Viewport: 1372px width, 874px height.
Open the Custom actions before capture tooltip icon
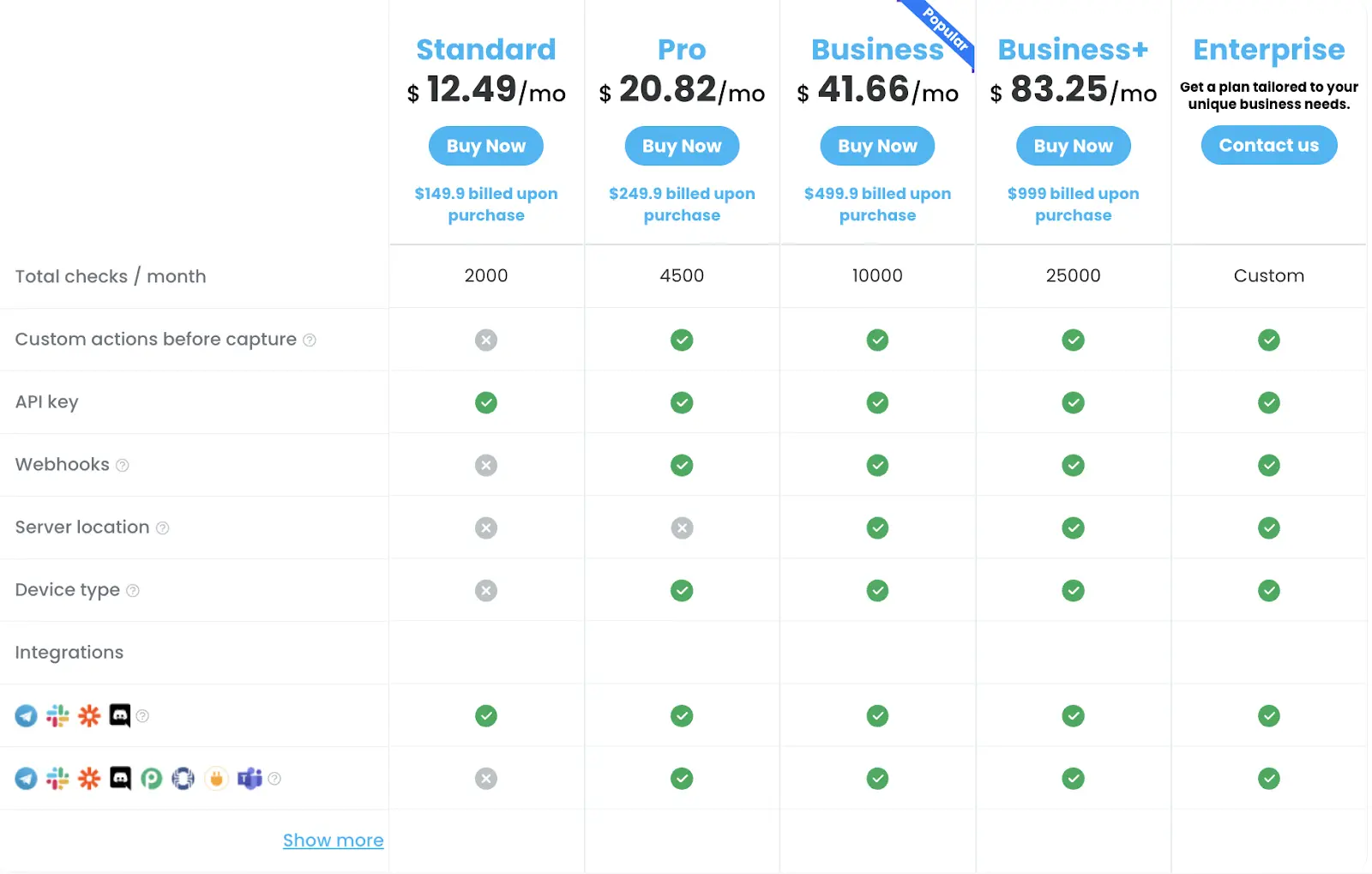[309, 340]
